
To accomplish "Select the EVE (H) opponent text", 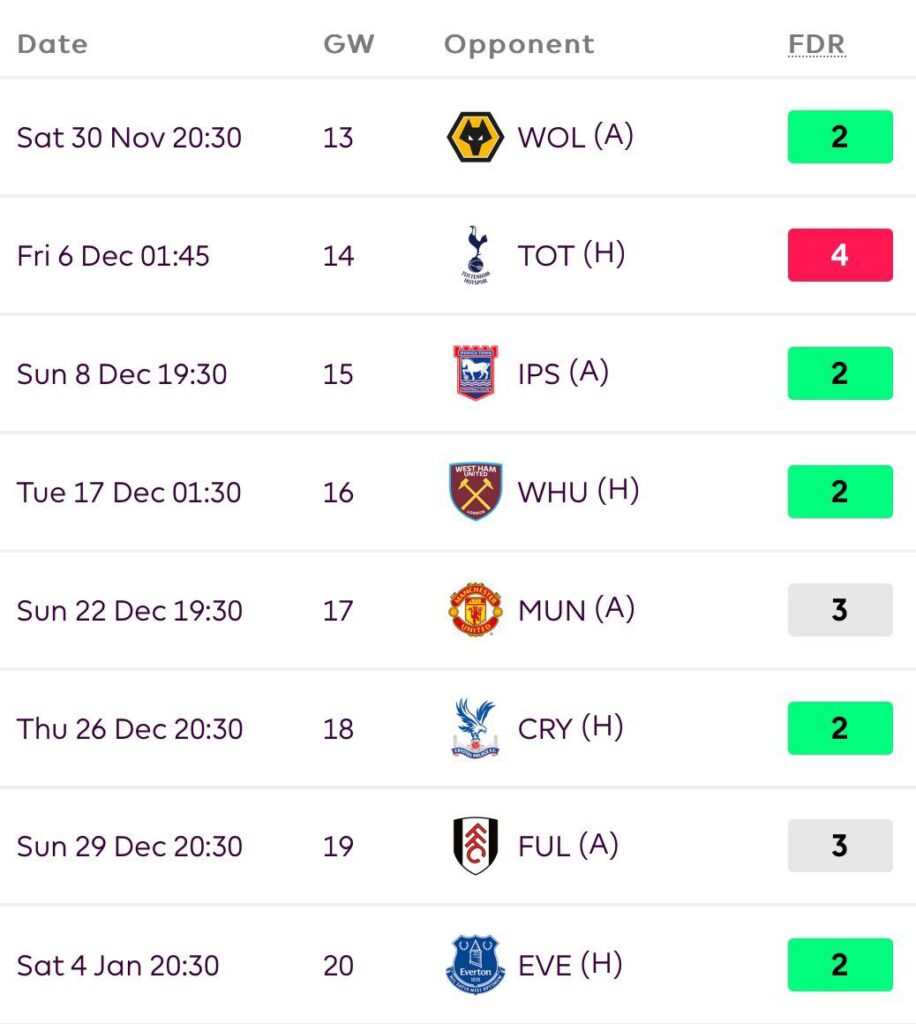I will (x=570, y=965).
